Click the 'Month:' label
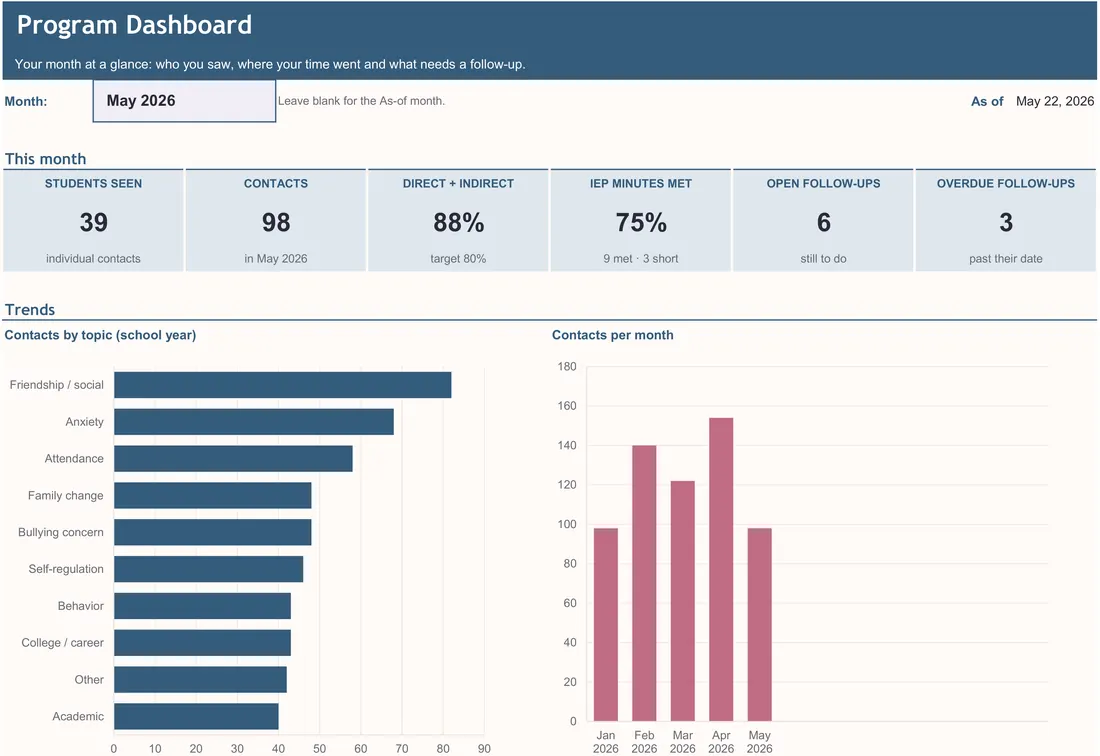 26,102
